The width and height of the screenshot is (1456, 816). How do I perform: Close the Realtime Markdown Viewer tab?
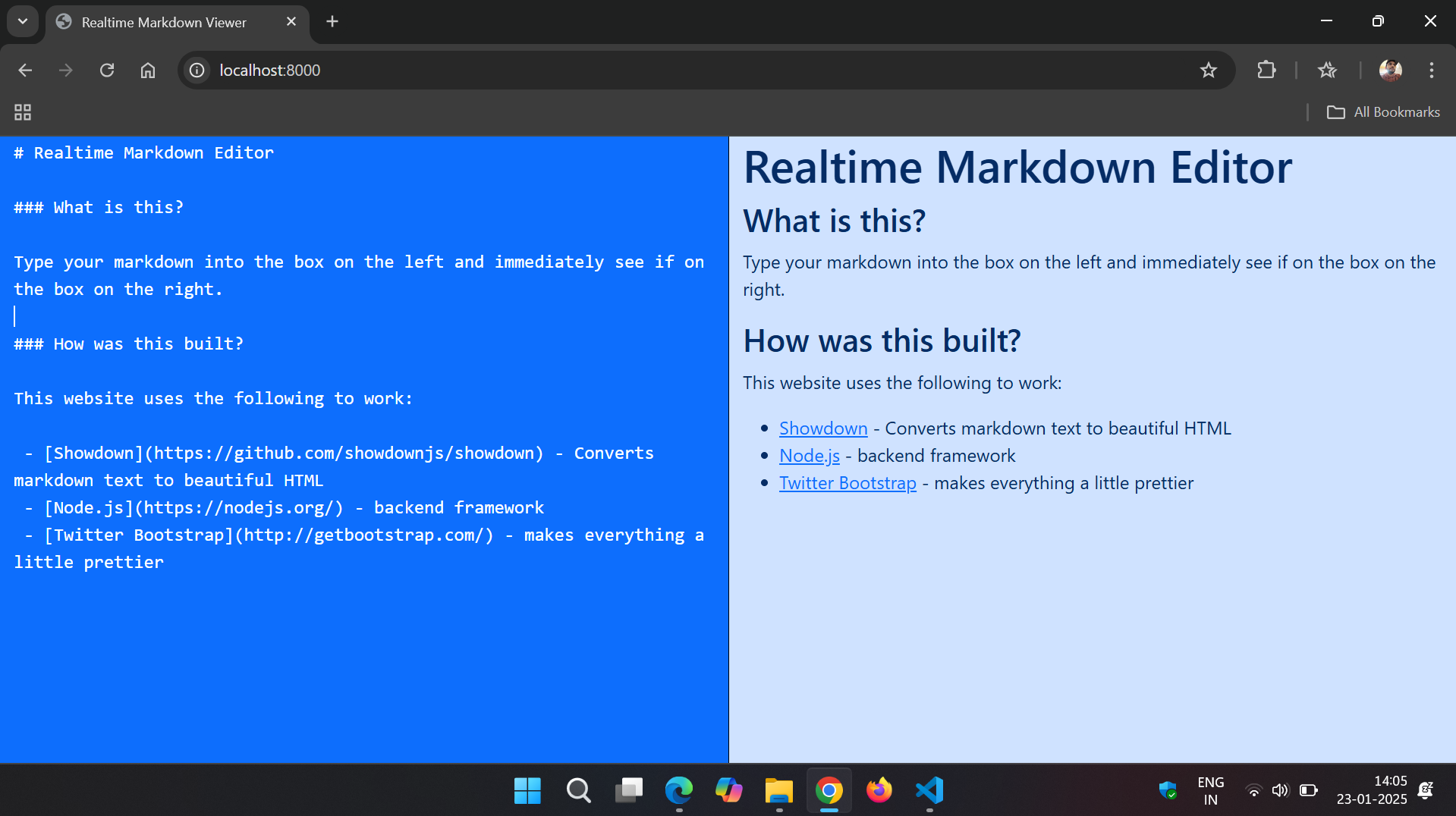(x=291, y=21)
